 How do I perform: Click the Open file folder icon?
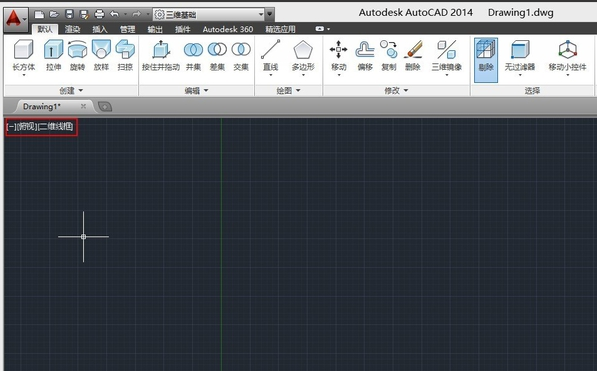(x=54, y=14)
